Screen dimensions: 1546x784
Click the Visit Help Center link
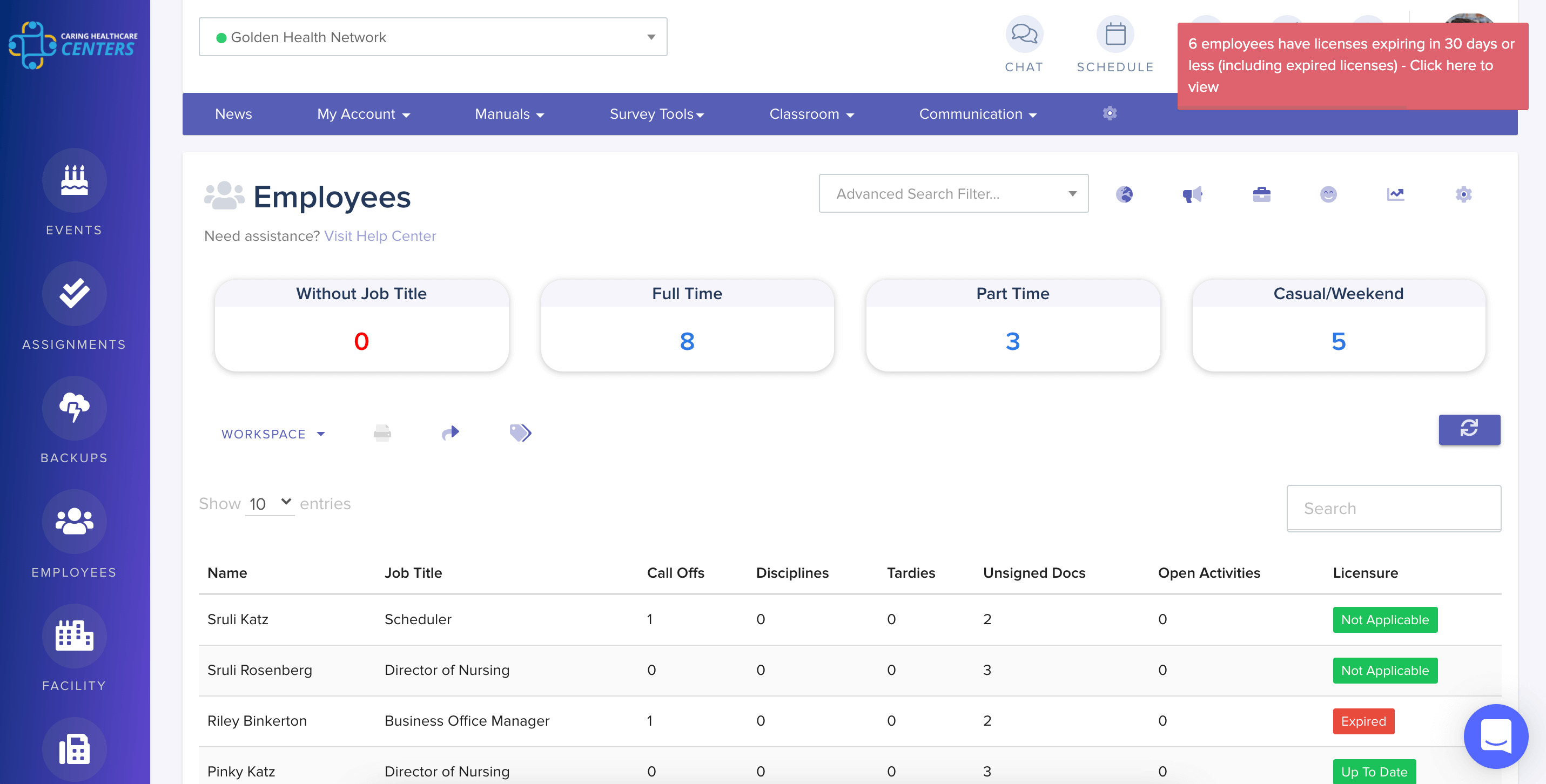pos(380,236)
